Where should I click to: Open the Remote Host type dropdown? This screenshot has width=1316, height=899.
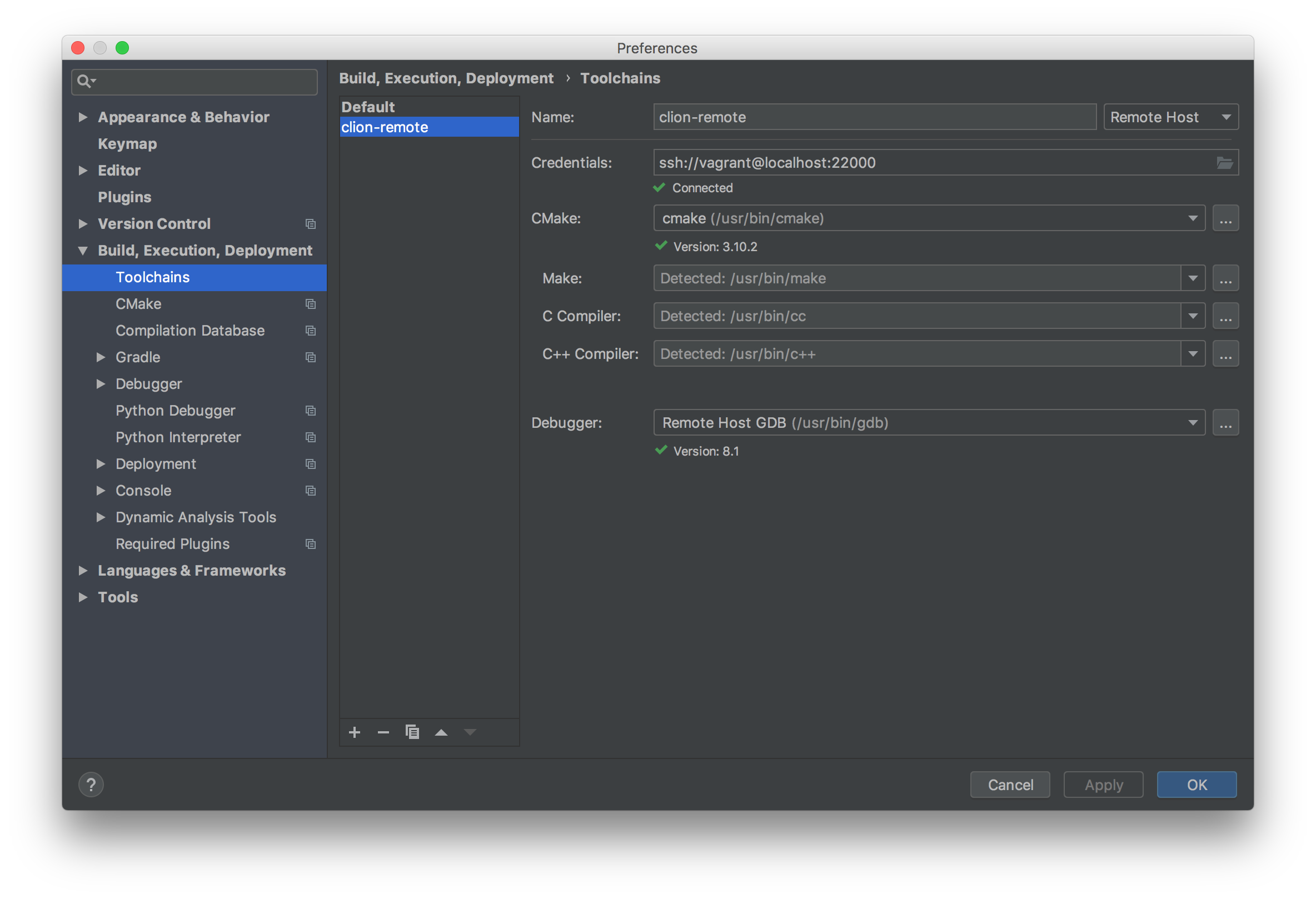[1170, 117]
